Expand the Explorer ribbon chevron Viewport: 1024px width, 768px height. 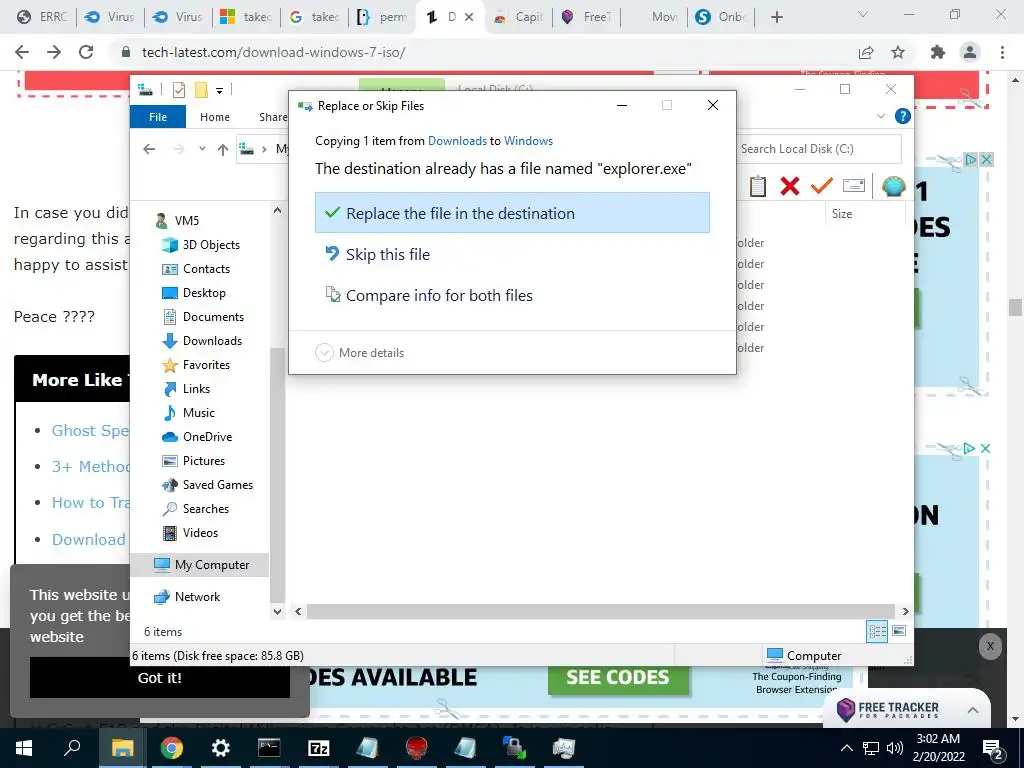coord(881,116)
